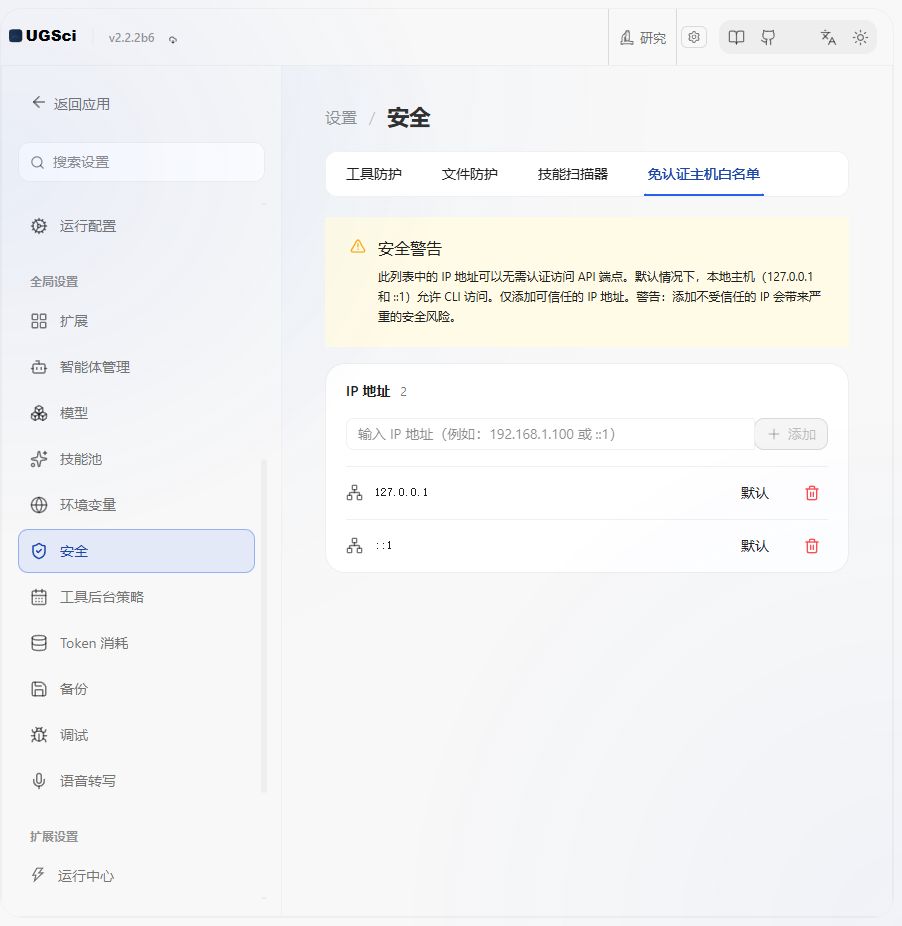Click the v2.2.2b6 version text
This screenshot has width=902, height=926.
(131, 38)
